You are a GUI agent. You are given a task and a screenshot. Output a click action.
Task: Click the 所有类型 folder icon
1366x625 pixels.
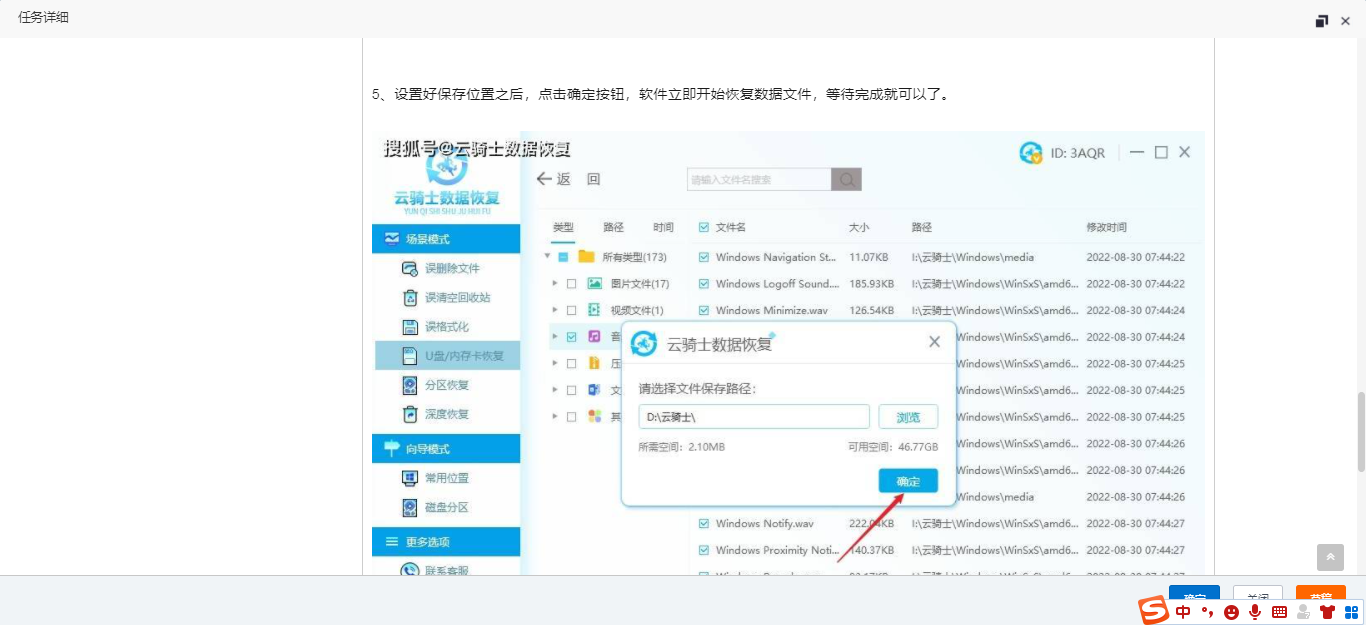click(x=586, y=257)
